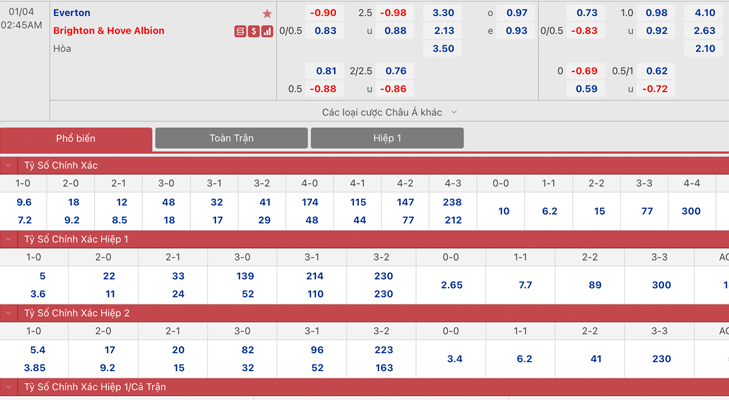This screenshot has width=729, height=400.
Task: Pick handicap odds -0.90 for Everton
Action: pos(324,13)
